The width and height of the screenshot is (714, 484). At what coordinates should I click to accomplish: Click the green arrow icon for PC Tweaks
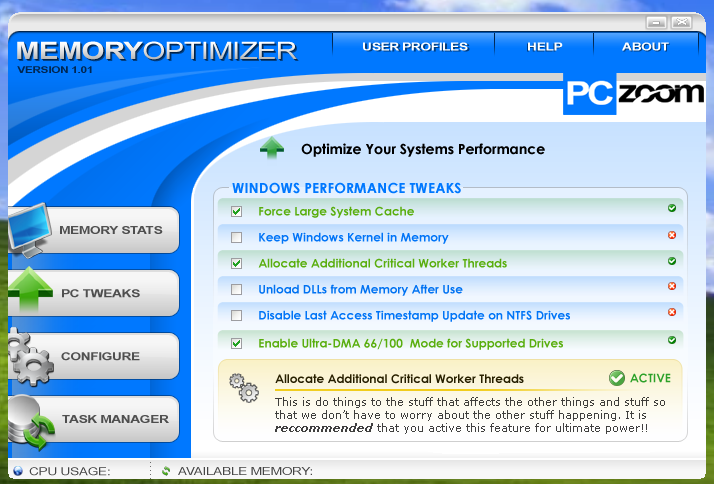[x=30, y=290]
